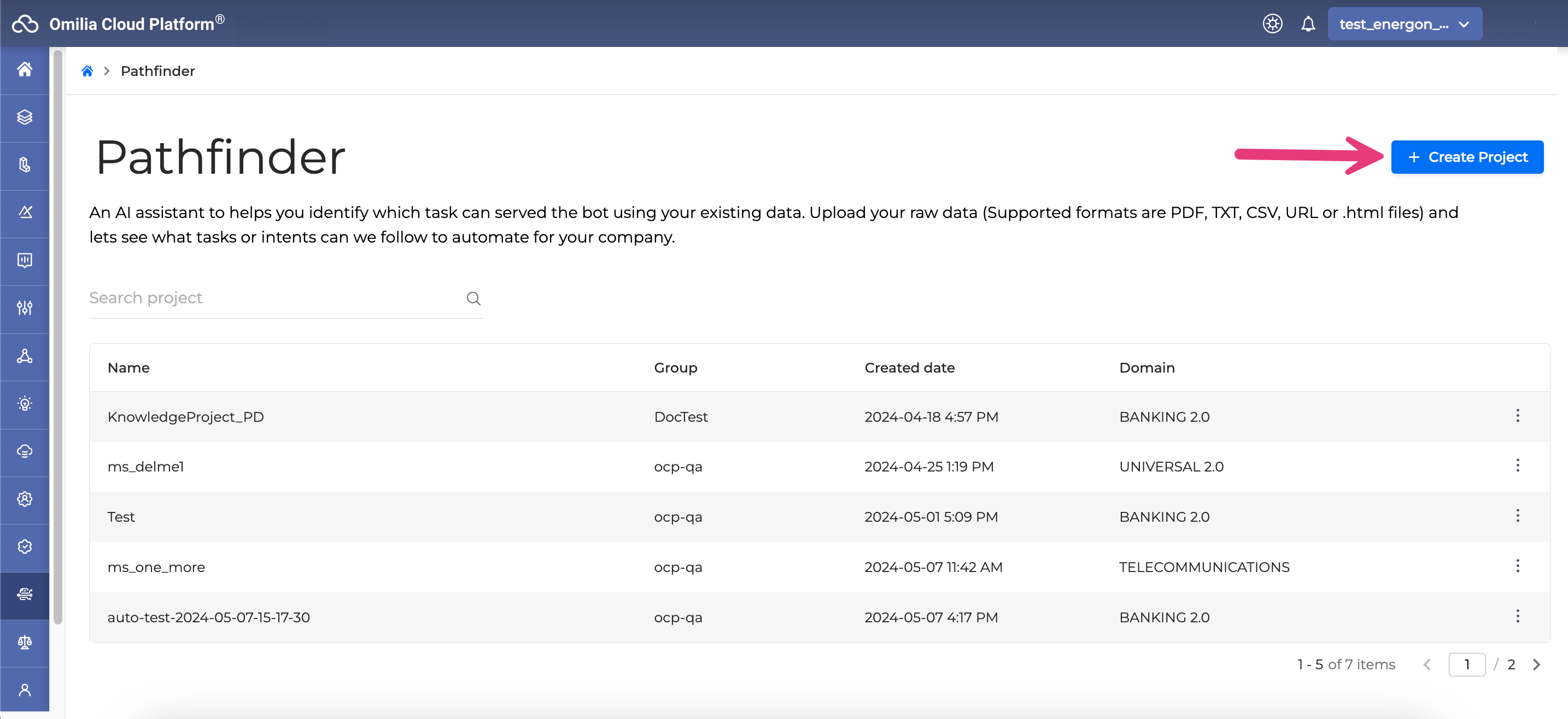Click the 2024-05-07 11:42 AM date

click(933, 568)
